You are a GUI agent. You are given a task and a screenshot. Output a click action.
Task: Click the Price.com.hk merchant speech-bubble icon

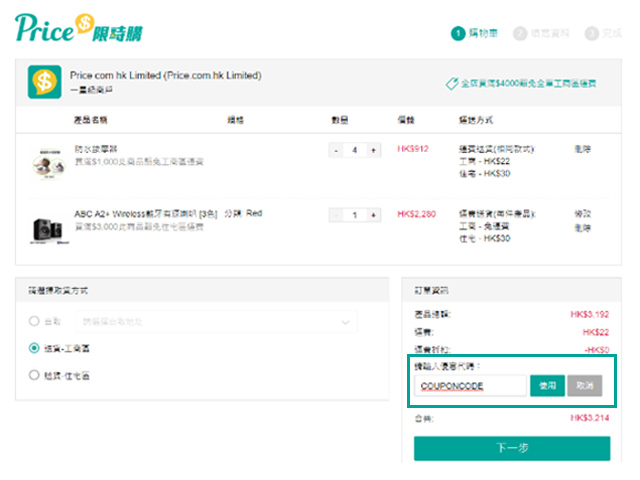tap(45, 83)
